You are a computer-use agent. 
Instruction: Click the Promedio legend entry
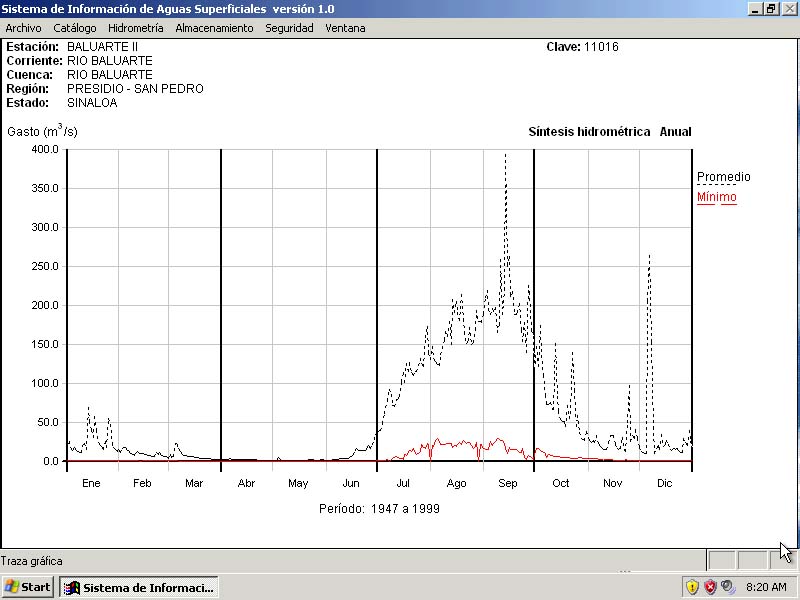tap(723, 177)
